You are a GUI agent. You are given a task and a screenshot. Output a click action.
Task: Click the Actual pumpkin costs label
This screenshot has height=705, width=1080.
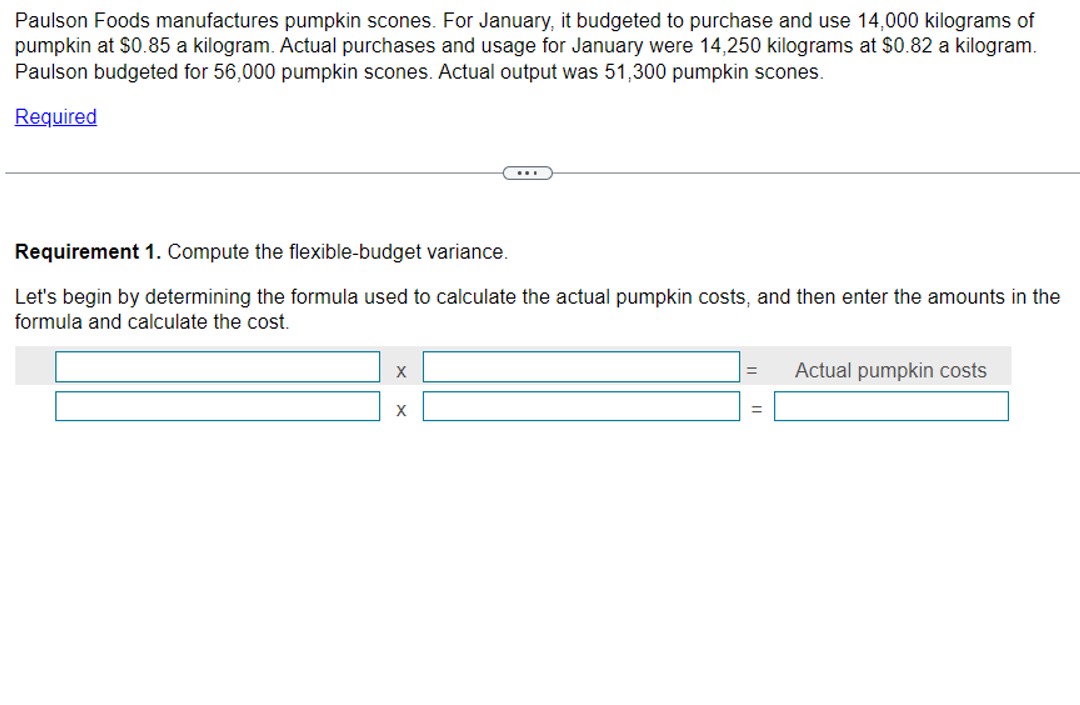[890, 370]
